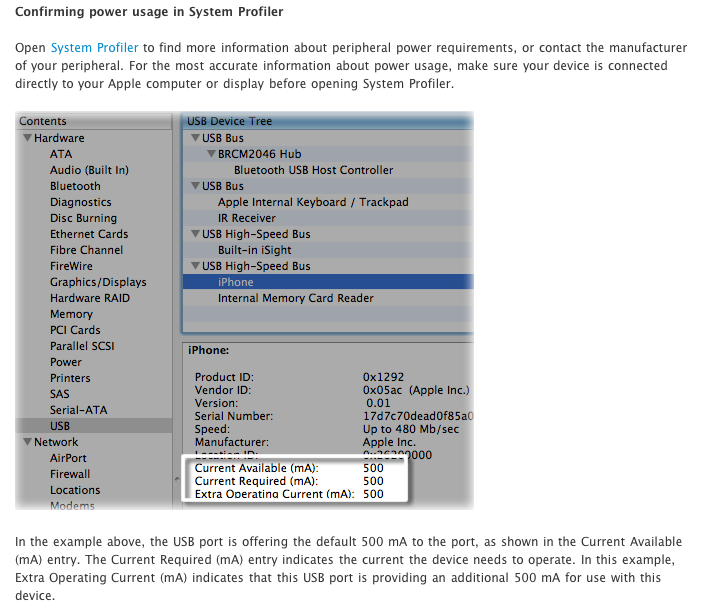Collapse the first USB Bus triangle
This screenshot has height=608, width=721.
[195, 138]
